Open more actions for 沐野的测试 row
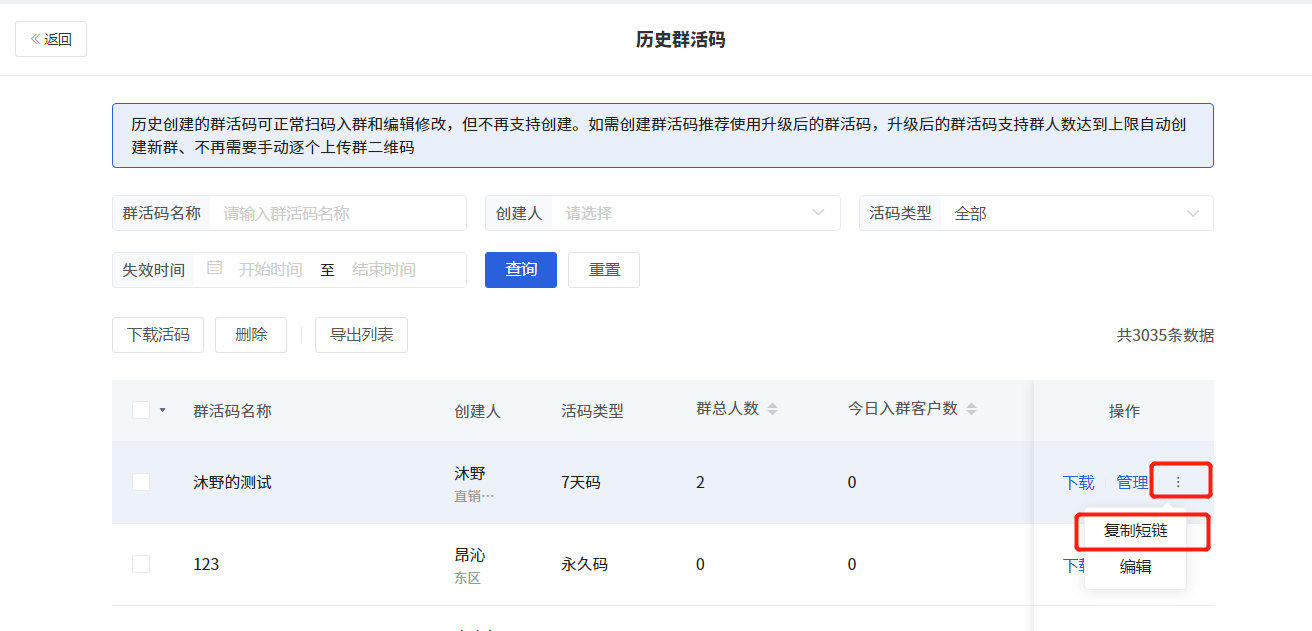 pyautogui.click(x=1178, y=482)
